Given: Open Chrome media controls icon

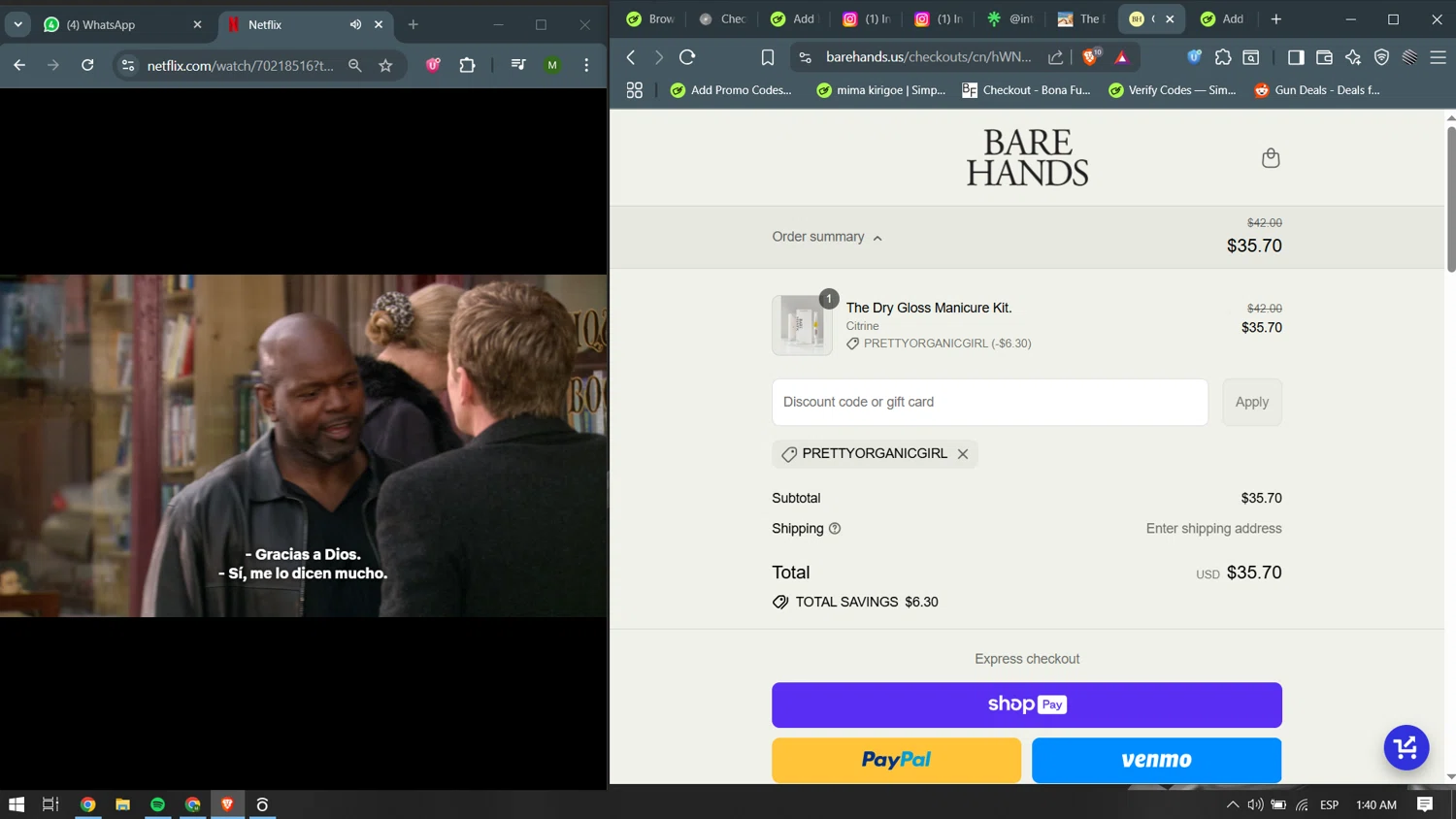Looking at the screenshot, I should (518, 65).
